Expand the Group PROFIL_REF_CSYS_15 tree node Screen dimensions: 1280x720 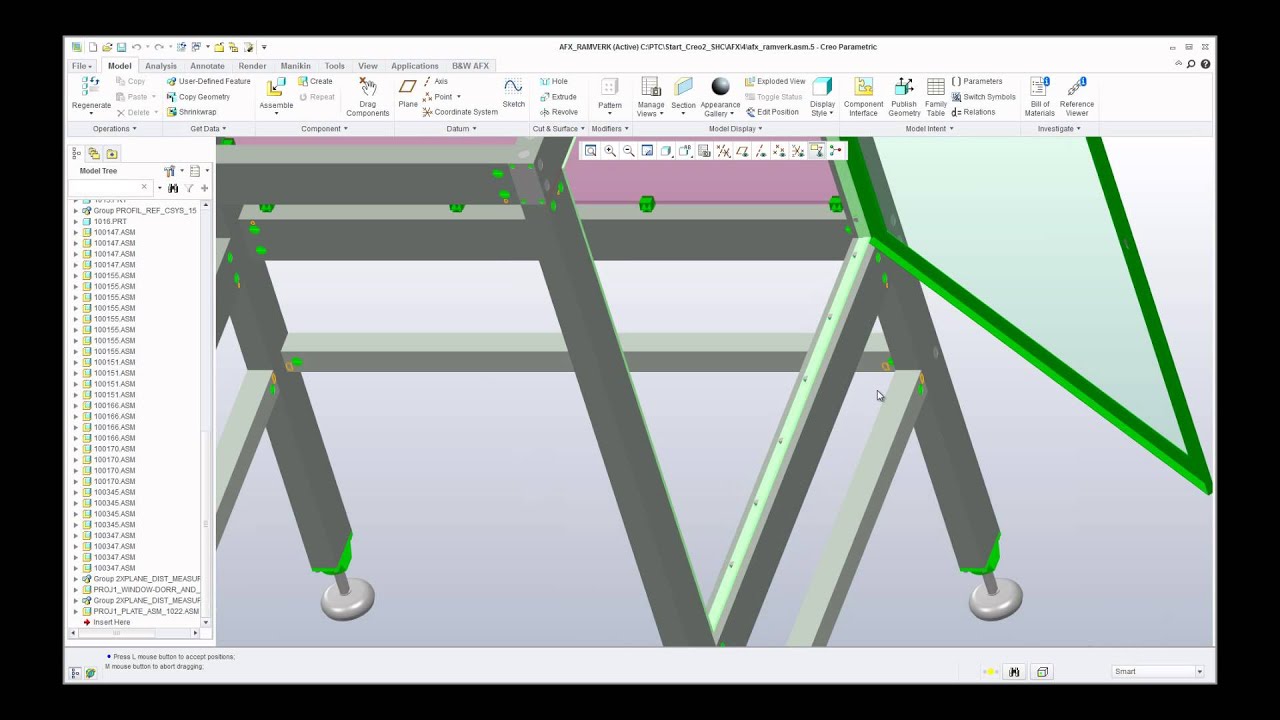click(75, 211)
